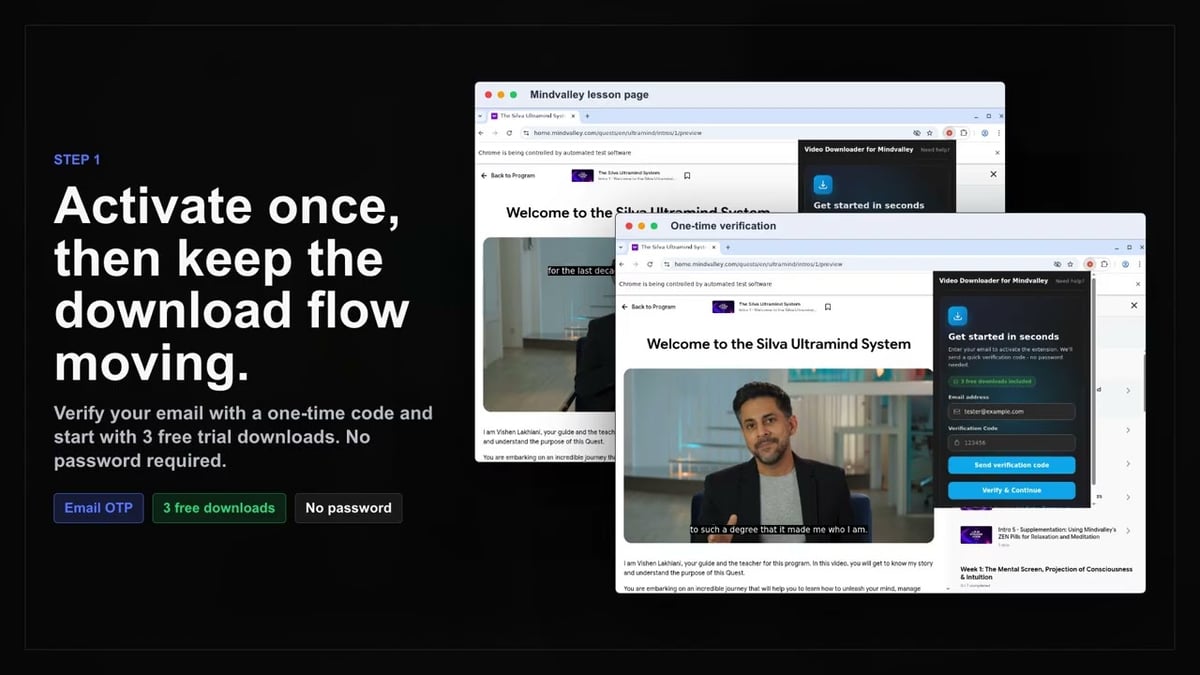Screen dimensions: 1200x675
Task: Go back in Mindvalley lesson page browser toolbar
Action: [x=481, y=133]
